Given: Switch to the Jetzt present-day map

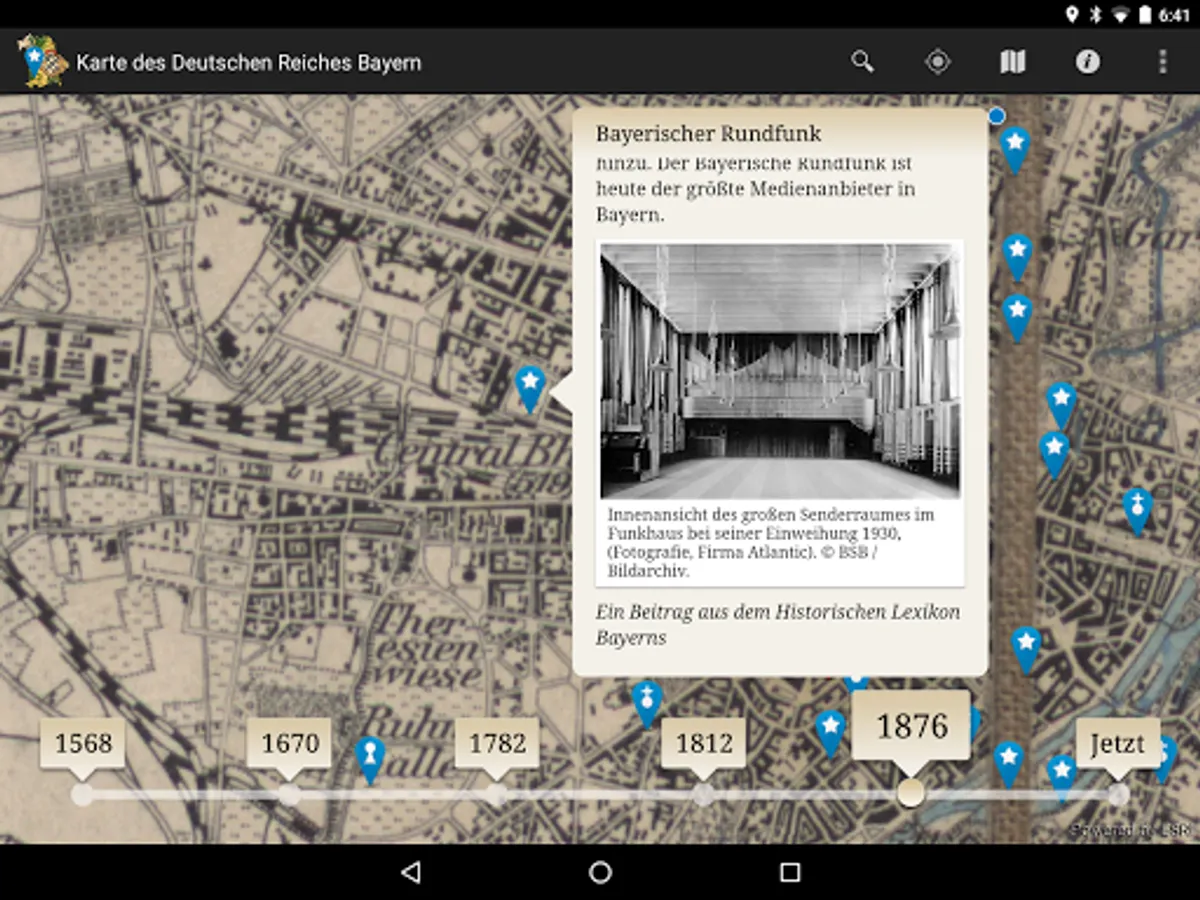Looking at the screenshot, I should pos(1118,743).
